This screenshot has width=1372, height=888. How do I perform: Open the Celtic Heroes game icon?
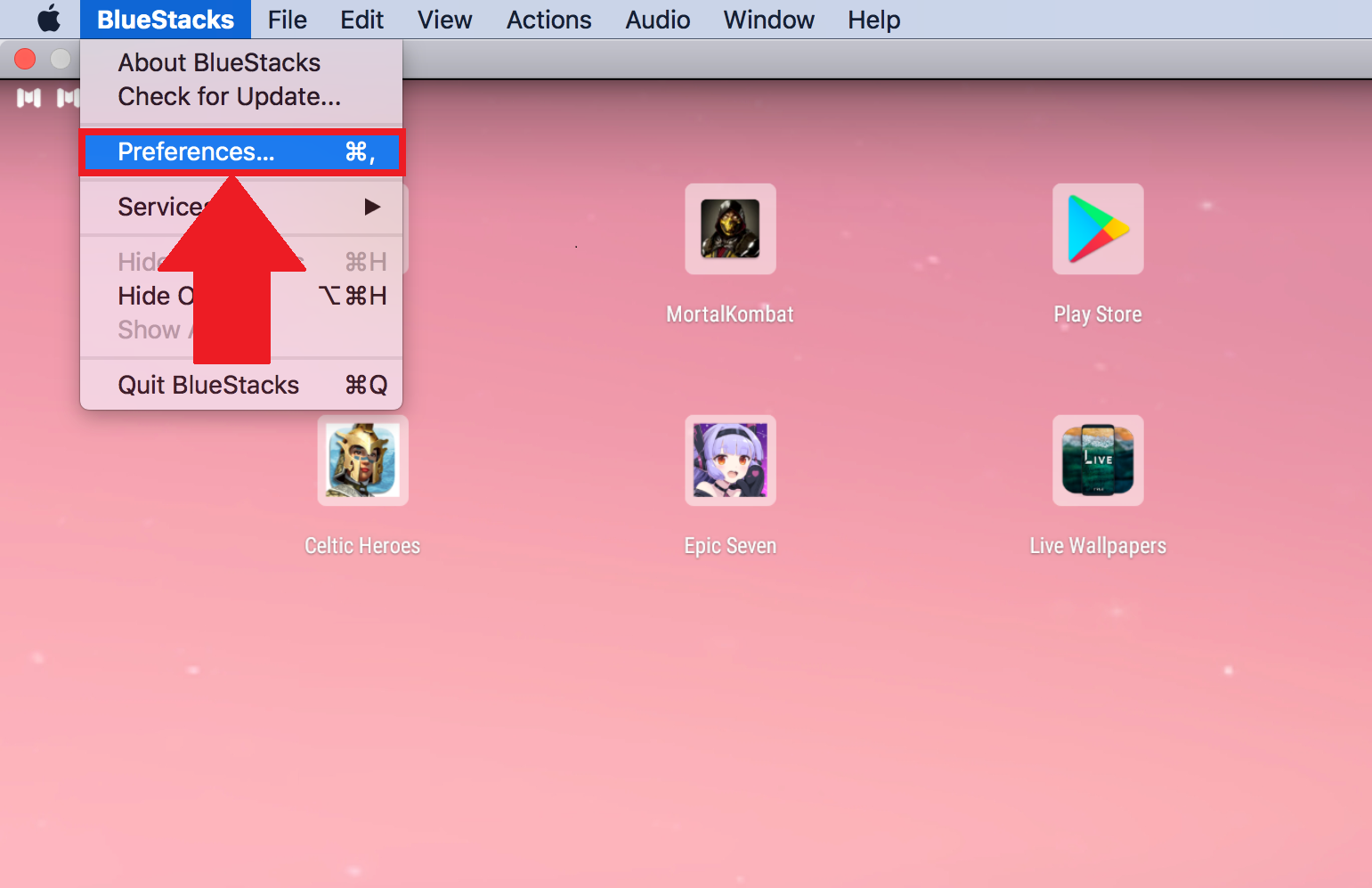[x=362, y=460]
